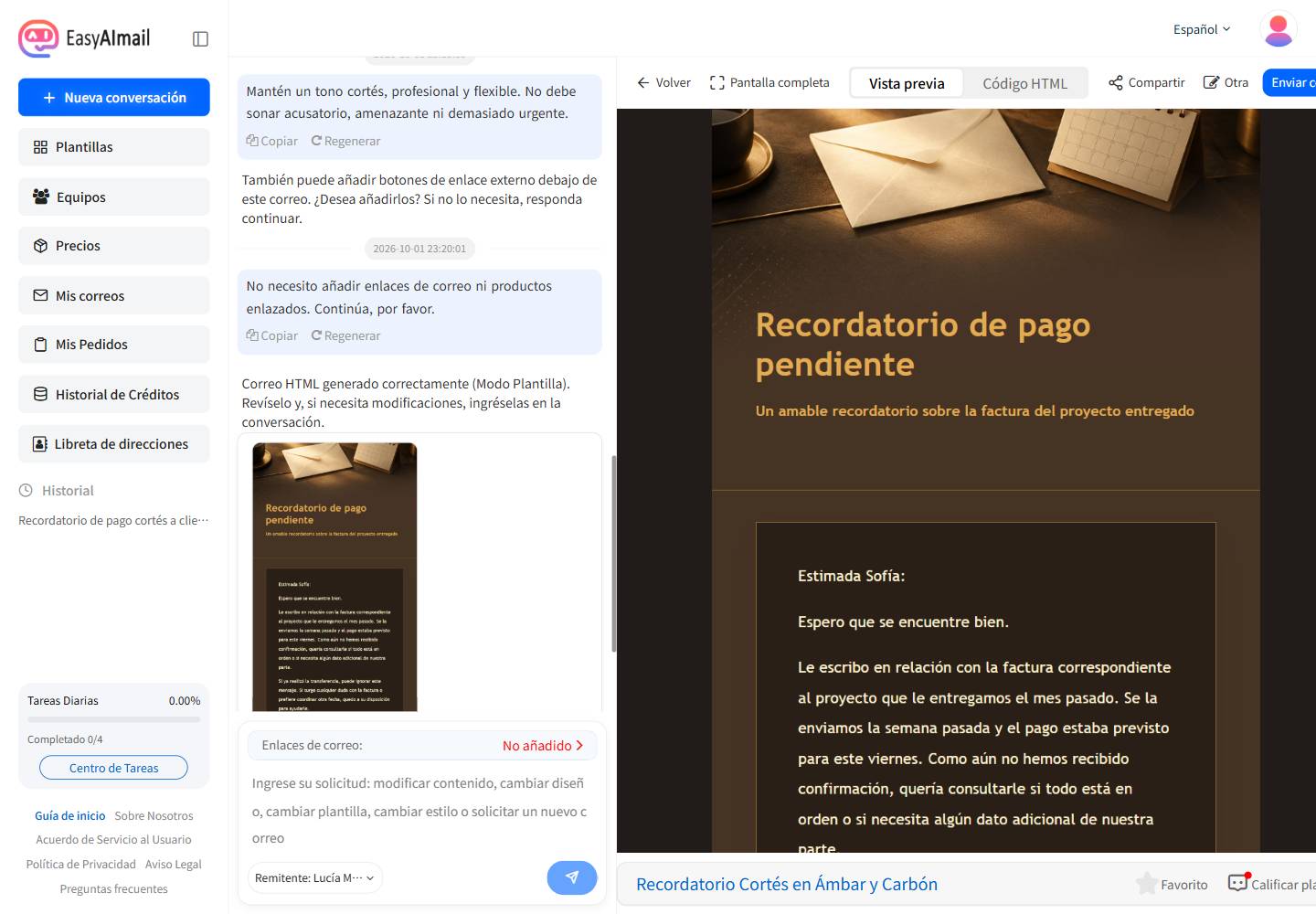Click the Calificar plantilla chat icon
The height and width of the screenshot is (914, 1316).
pyautogui.click(x=1238, y=883)
